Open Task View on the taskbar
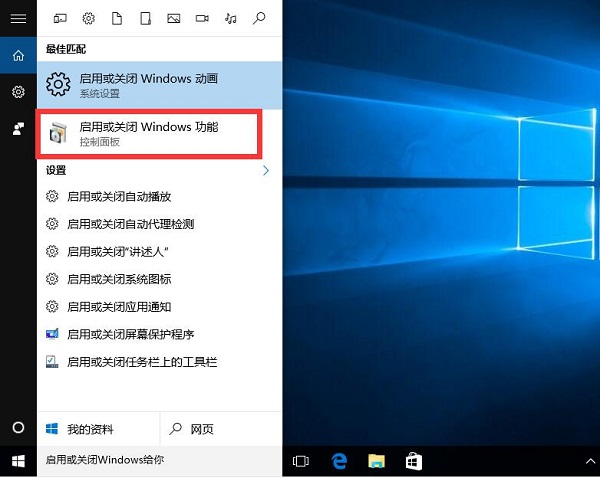 pos(301,461)
